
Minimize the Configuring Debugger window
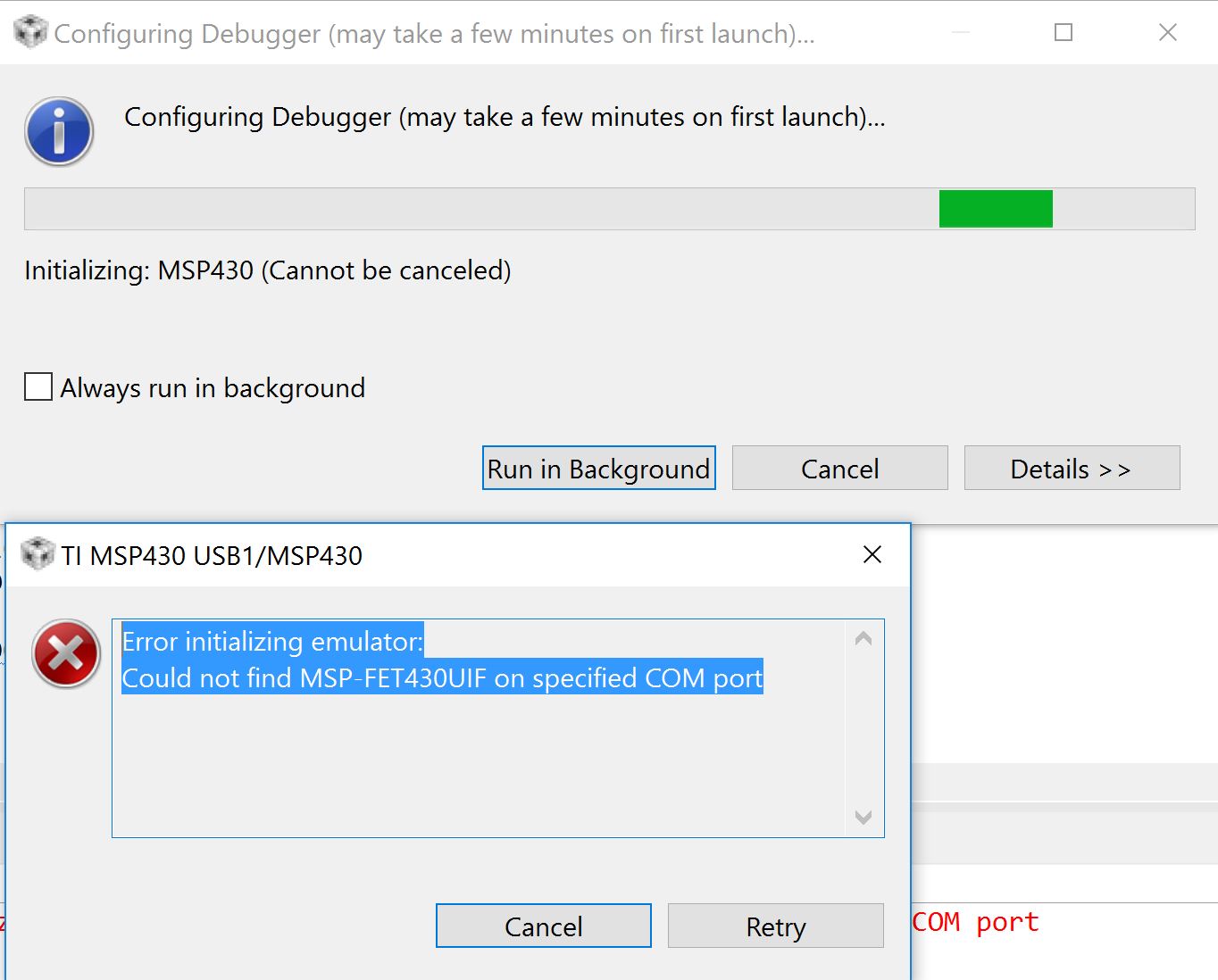961,33
